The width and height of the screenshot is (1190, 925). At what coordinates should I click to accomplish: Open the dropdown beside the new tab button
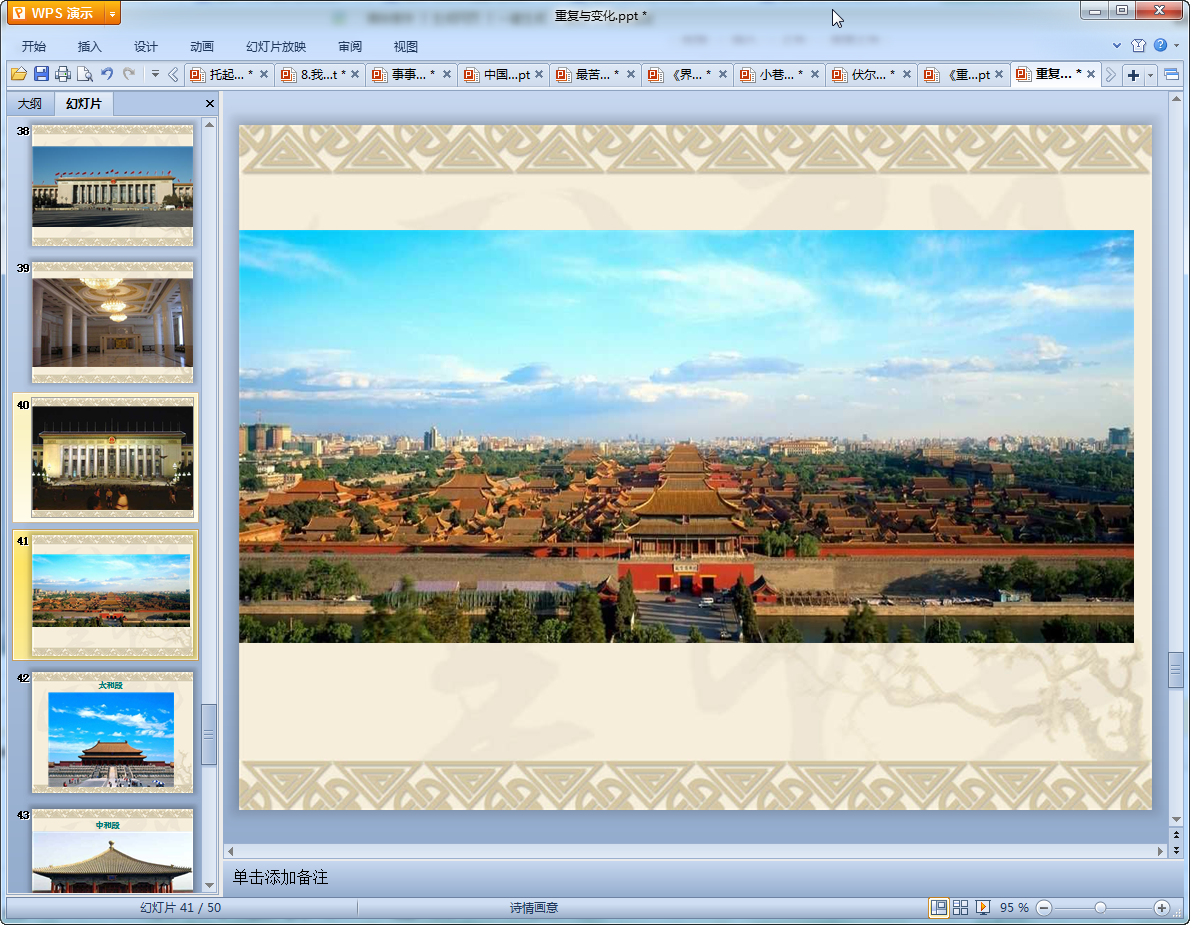point(1151,75)
